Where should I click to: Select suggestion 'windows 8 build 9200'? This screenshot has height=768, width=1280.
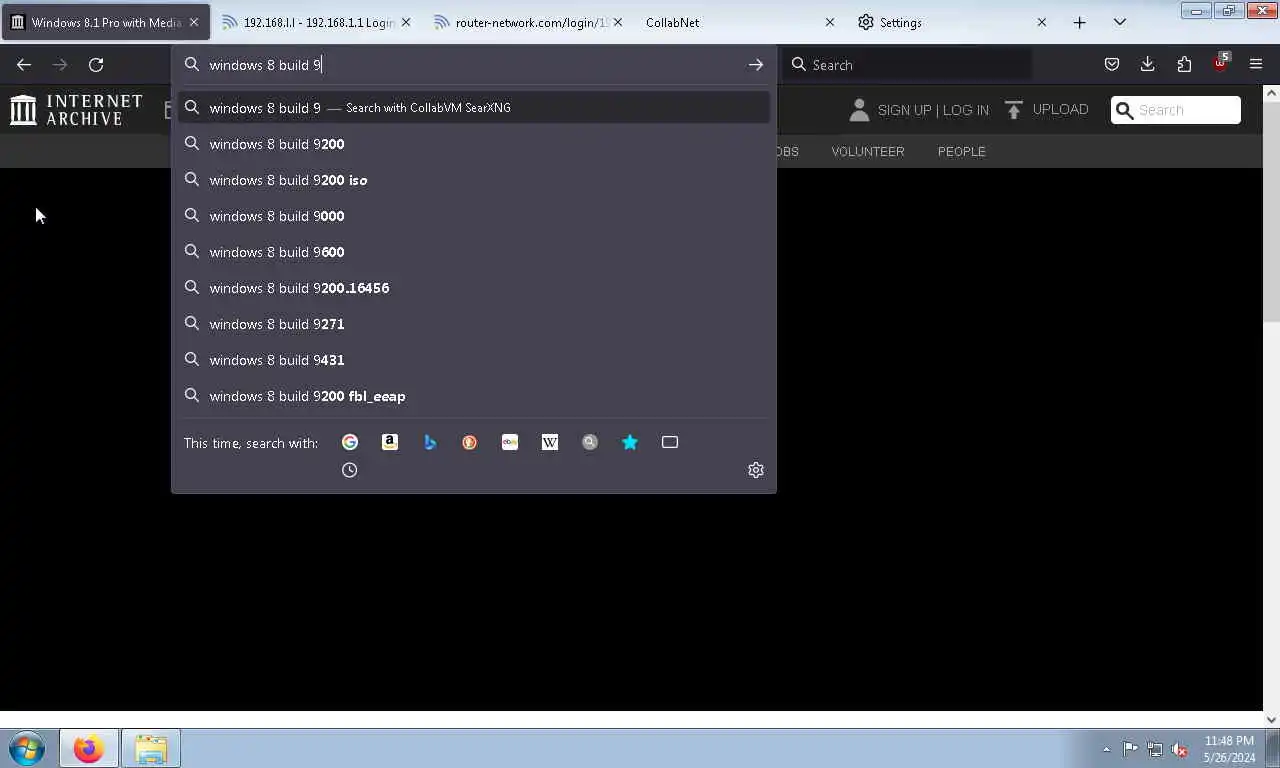[x=474, y=144]
